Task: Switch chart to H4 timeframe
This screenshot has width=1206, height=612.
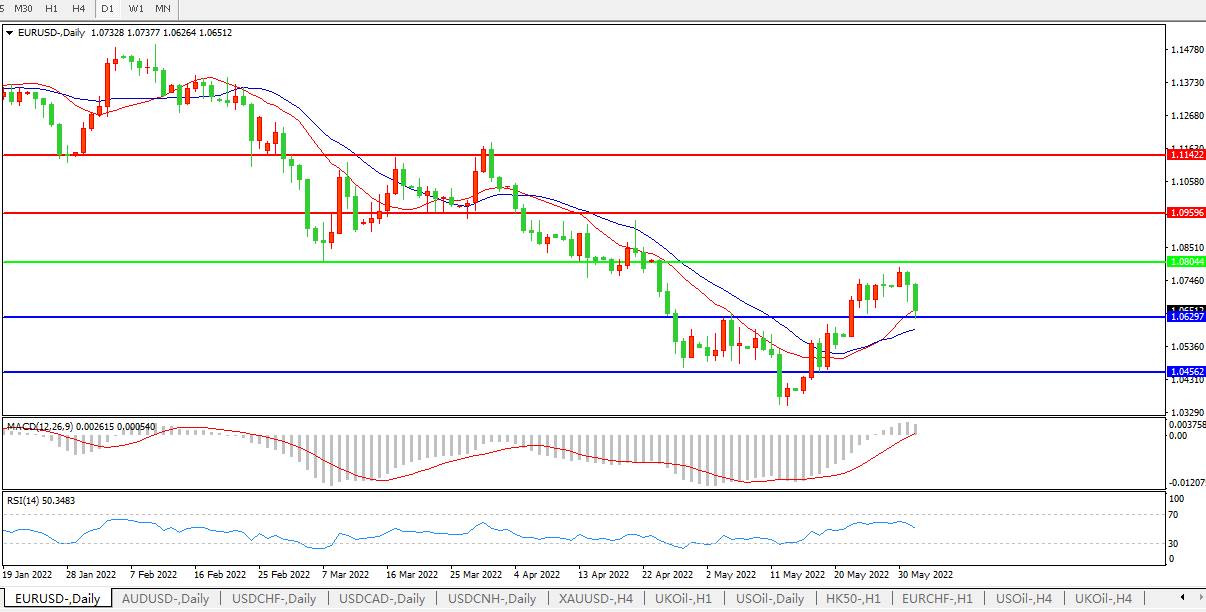Action: click(x=79, y=9)
